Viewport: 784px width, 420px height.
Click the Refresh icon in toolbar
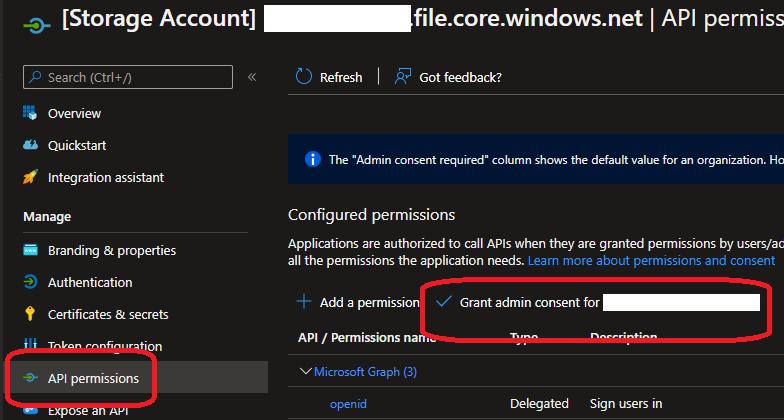[x=304, y=77]
